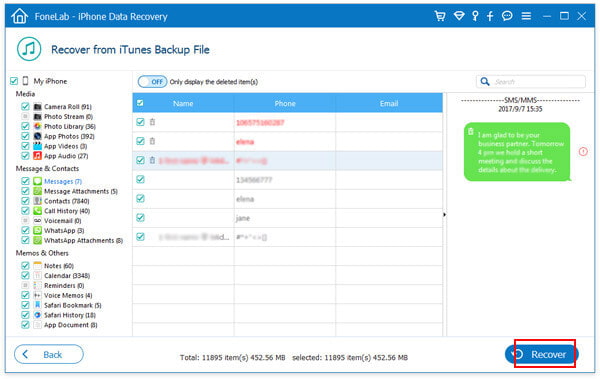Uncheck the row checkbox for jane
Image resolution: width=600 pixels, height=379 pixels.
point(140,218)
